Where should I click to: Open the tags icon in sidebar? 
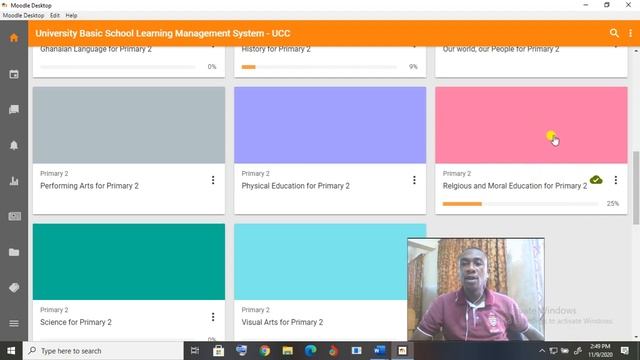[x=14, y=288]
